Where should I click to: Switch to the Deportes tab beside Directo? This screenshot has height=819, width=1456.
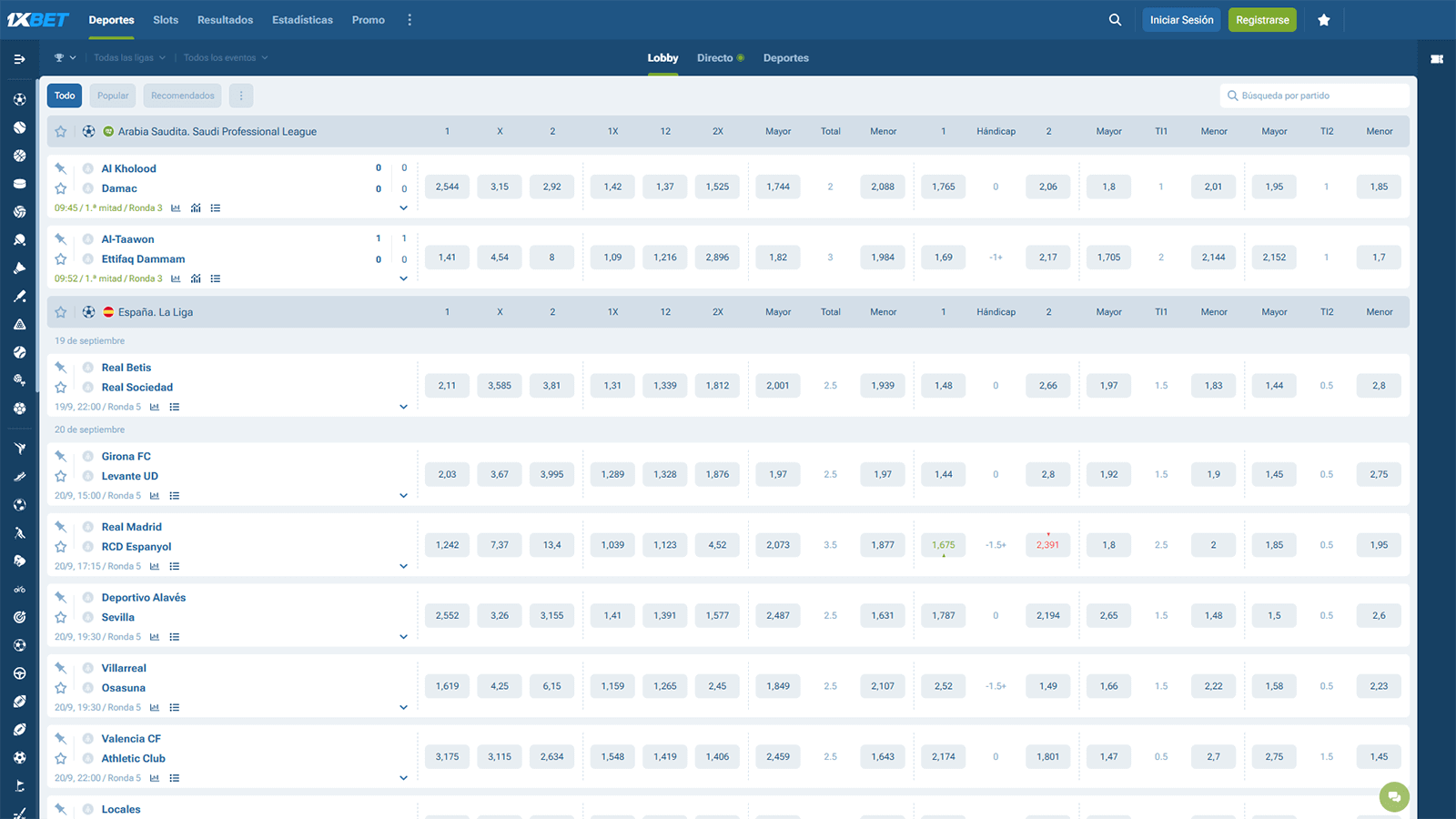(x=785, y=58)
